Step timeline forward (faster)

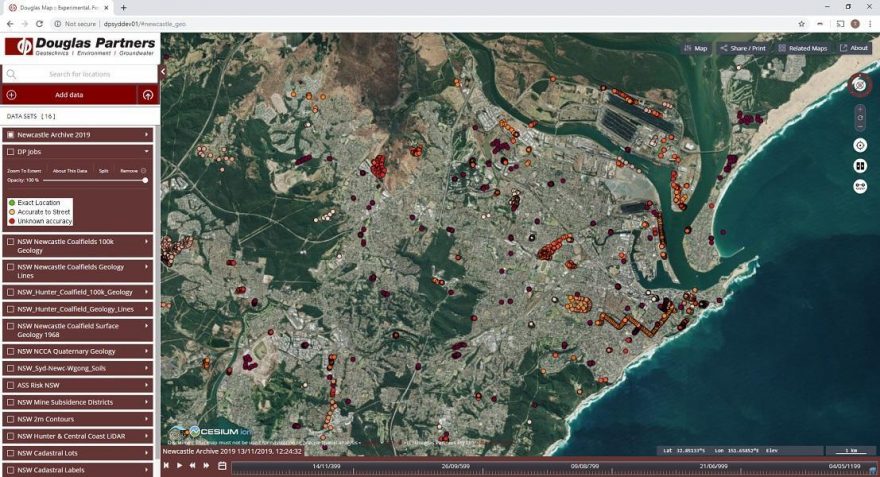[207, 465]
